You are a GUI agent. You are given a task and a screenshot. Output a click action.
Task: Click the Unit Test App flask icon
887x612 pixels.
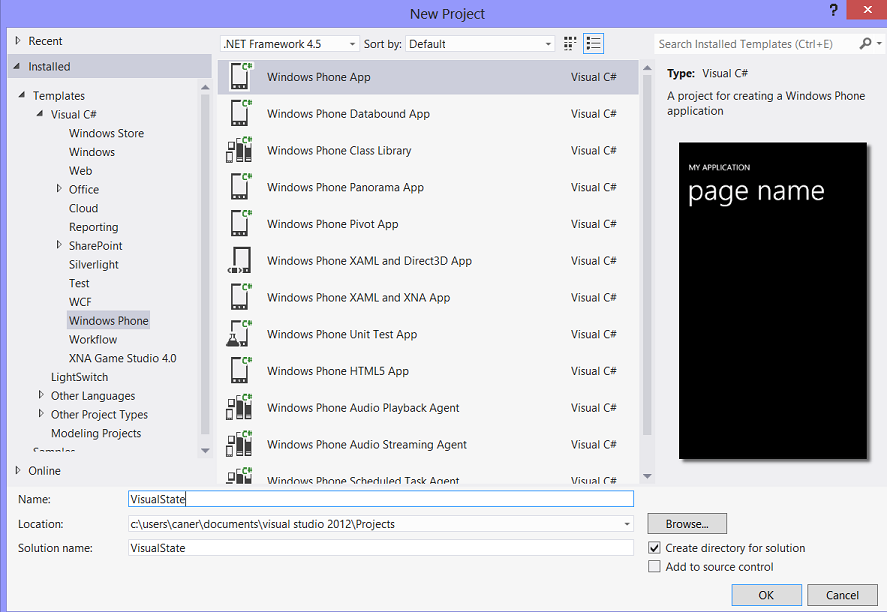(239, 334)
